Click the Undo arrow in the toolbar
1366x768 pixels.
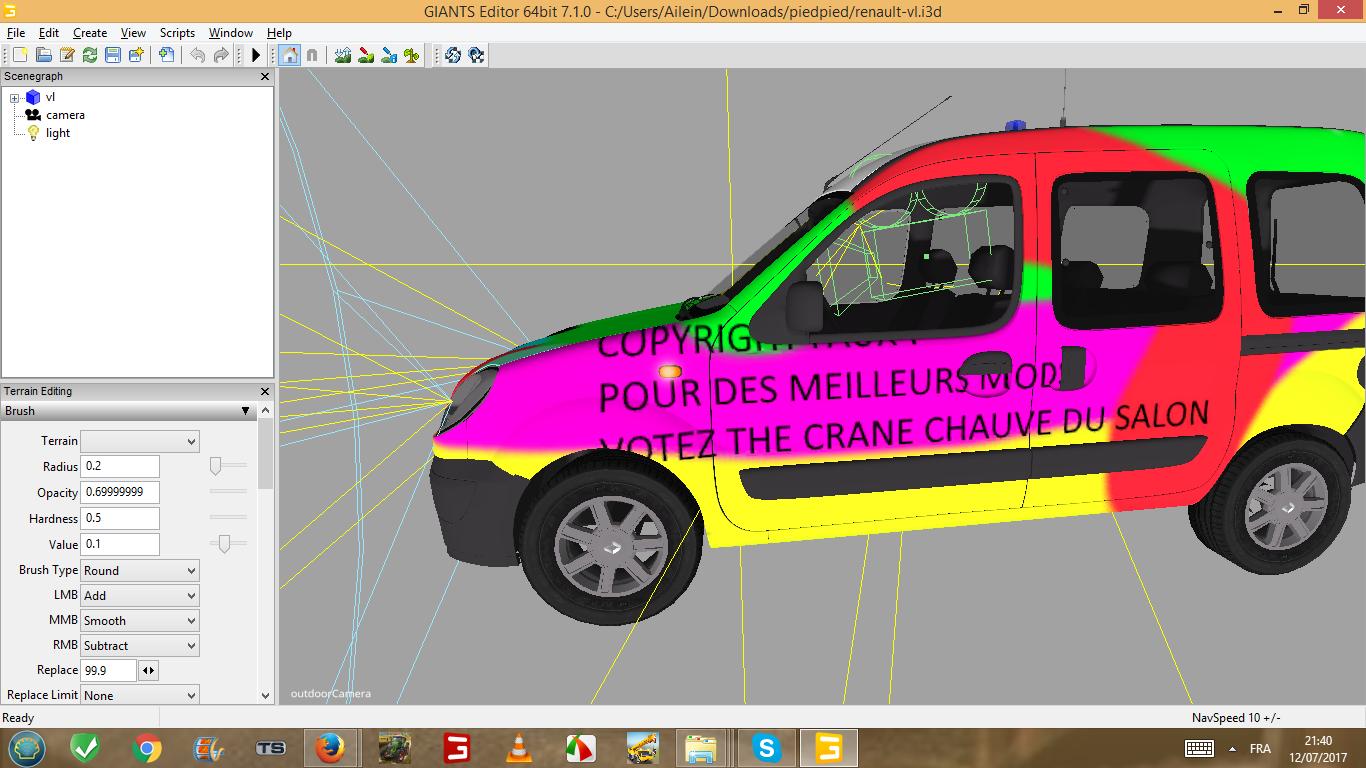198,55
